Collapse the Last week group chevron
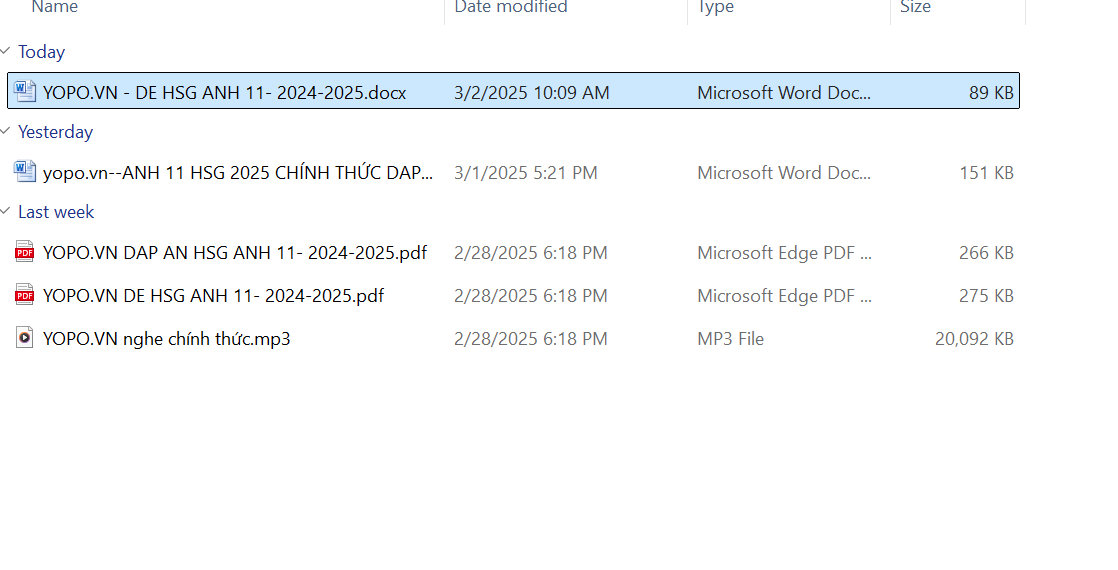The height and width of the screenshot is (570, 1118). tap(7, 212)
